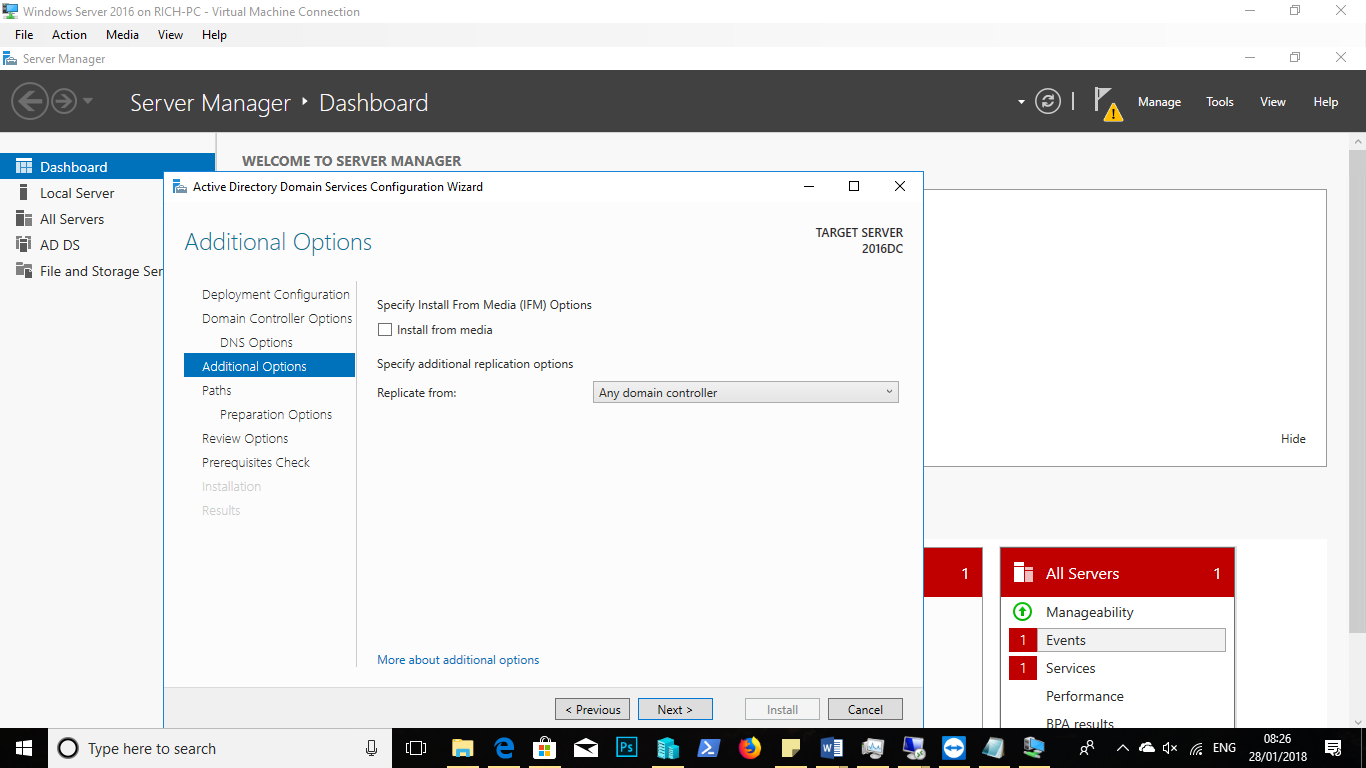Click the taskbar clock and date

point(1277,748)
